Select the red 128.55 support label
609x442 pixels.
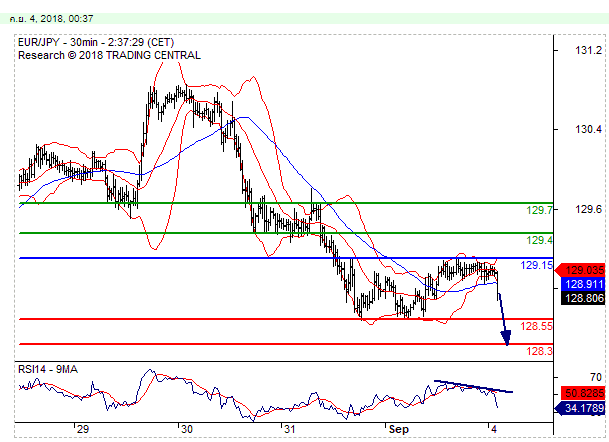(536, 326)
